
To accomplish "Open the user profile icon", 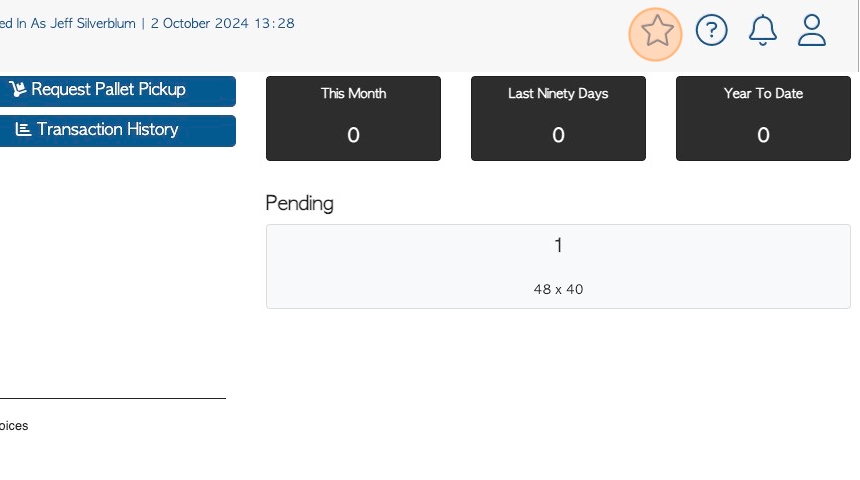I will (x=812, y=30).
